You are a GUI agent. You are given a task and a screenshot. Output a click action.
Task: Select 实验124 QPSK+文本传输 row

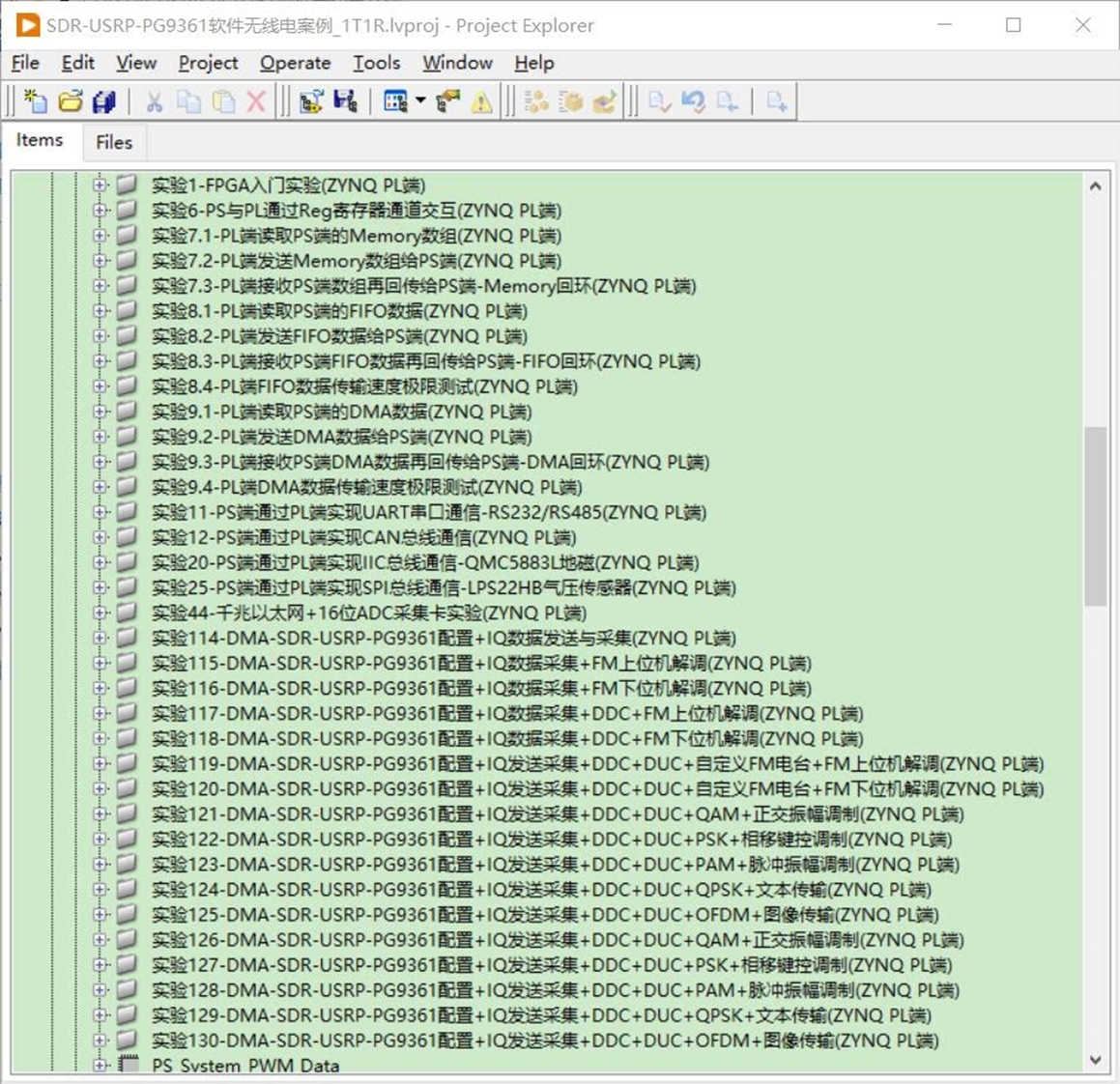541,889
